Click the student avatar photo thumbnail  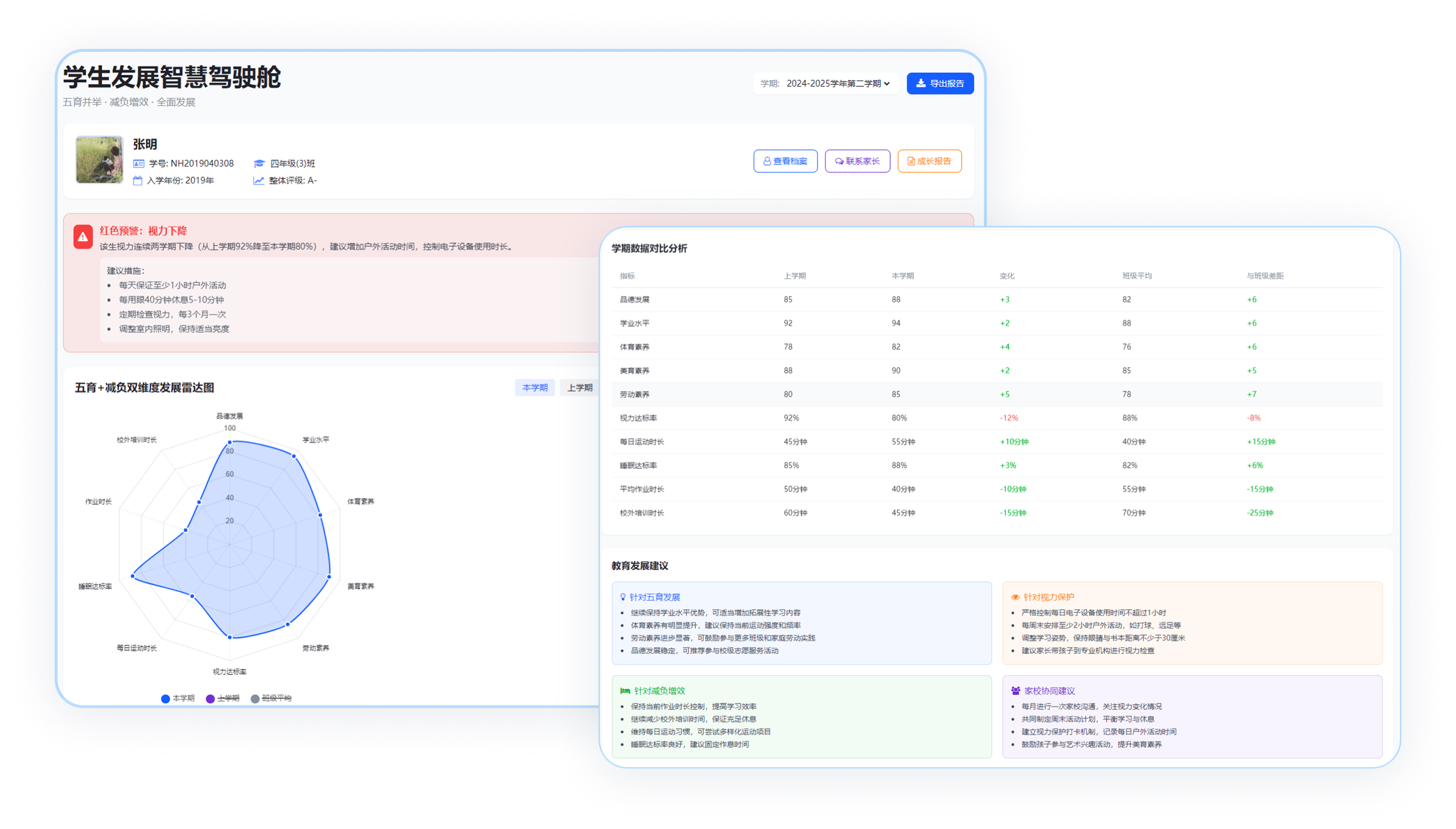coord(100,160)
